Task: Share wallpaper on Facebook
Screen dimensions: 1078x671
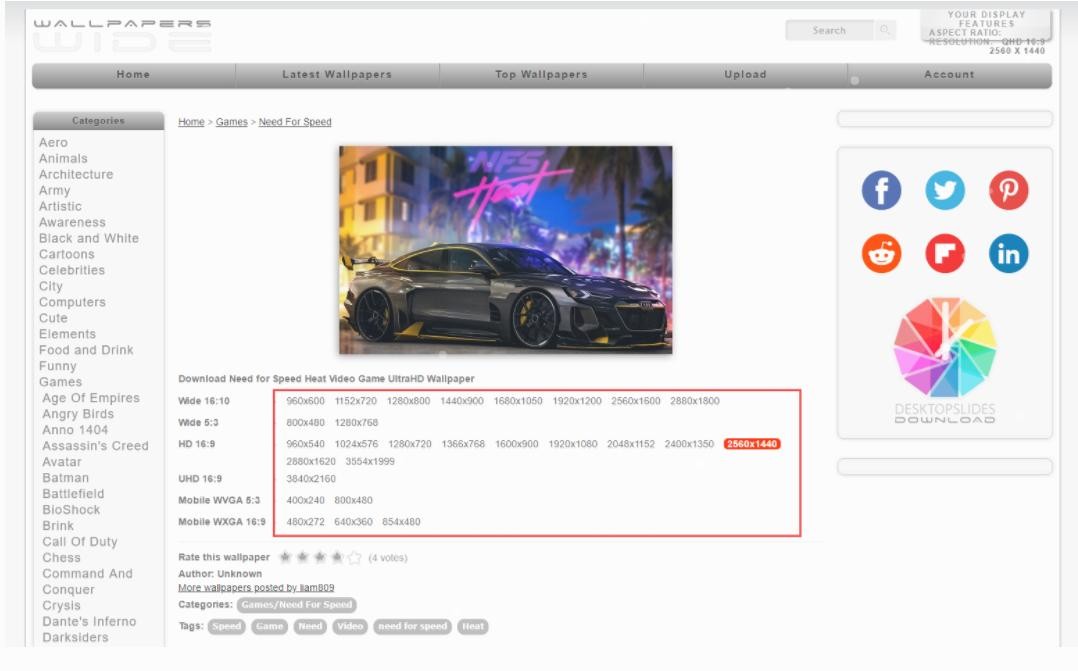Action: [x=881, y=190]
